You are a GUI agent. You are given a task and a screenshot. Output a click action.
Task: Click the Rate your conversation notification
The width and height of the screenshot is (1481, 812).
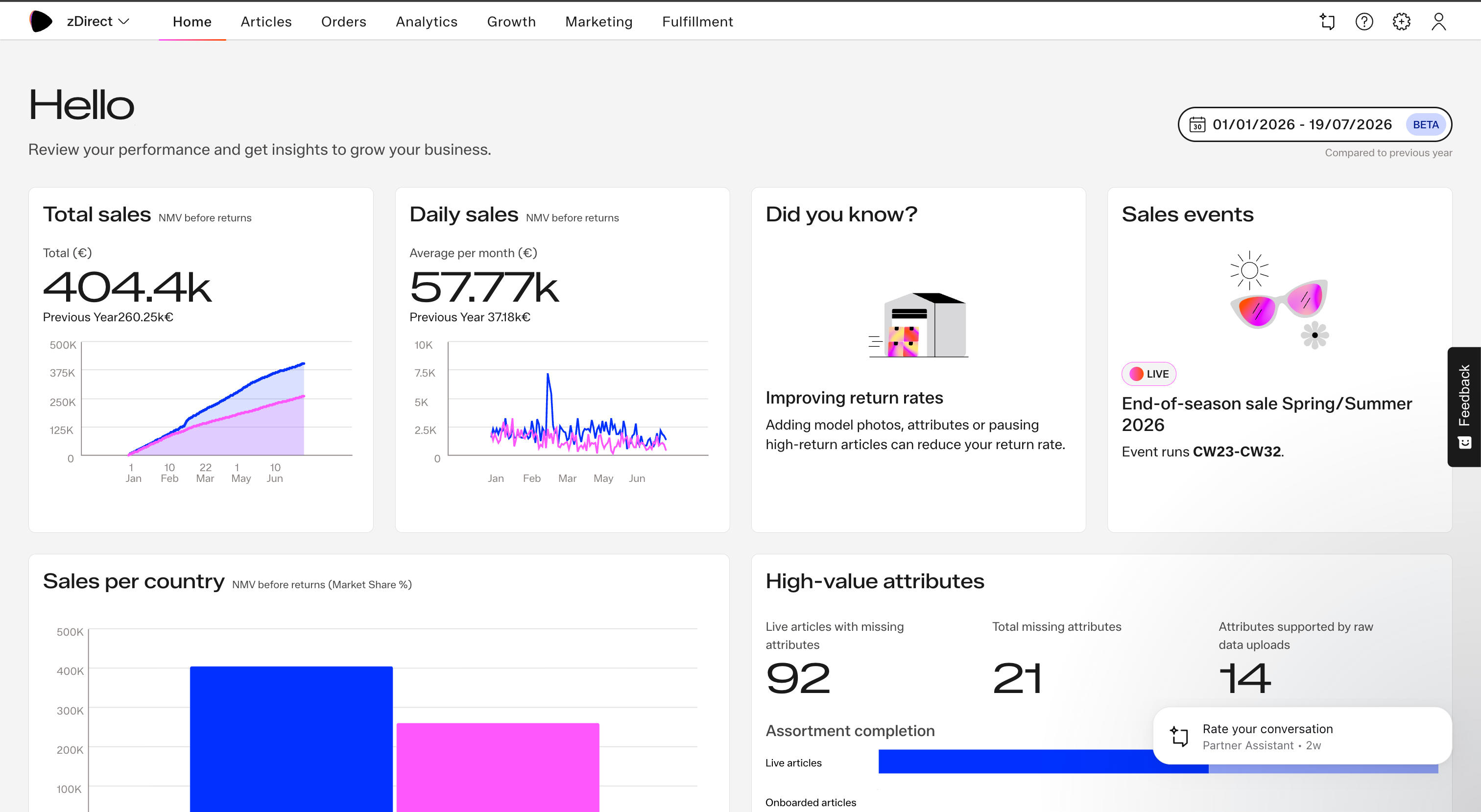pyautogui.click(x=1302, y=736)
